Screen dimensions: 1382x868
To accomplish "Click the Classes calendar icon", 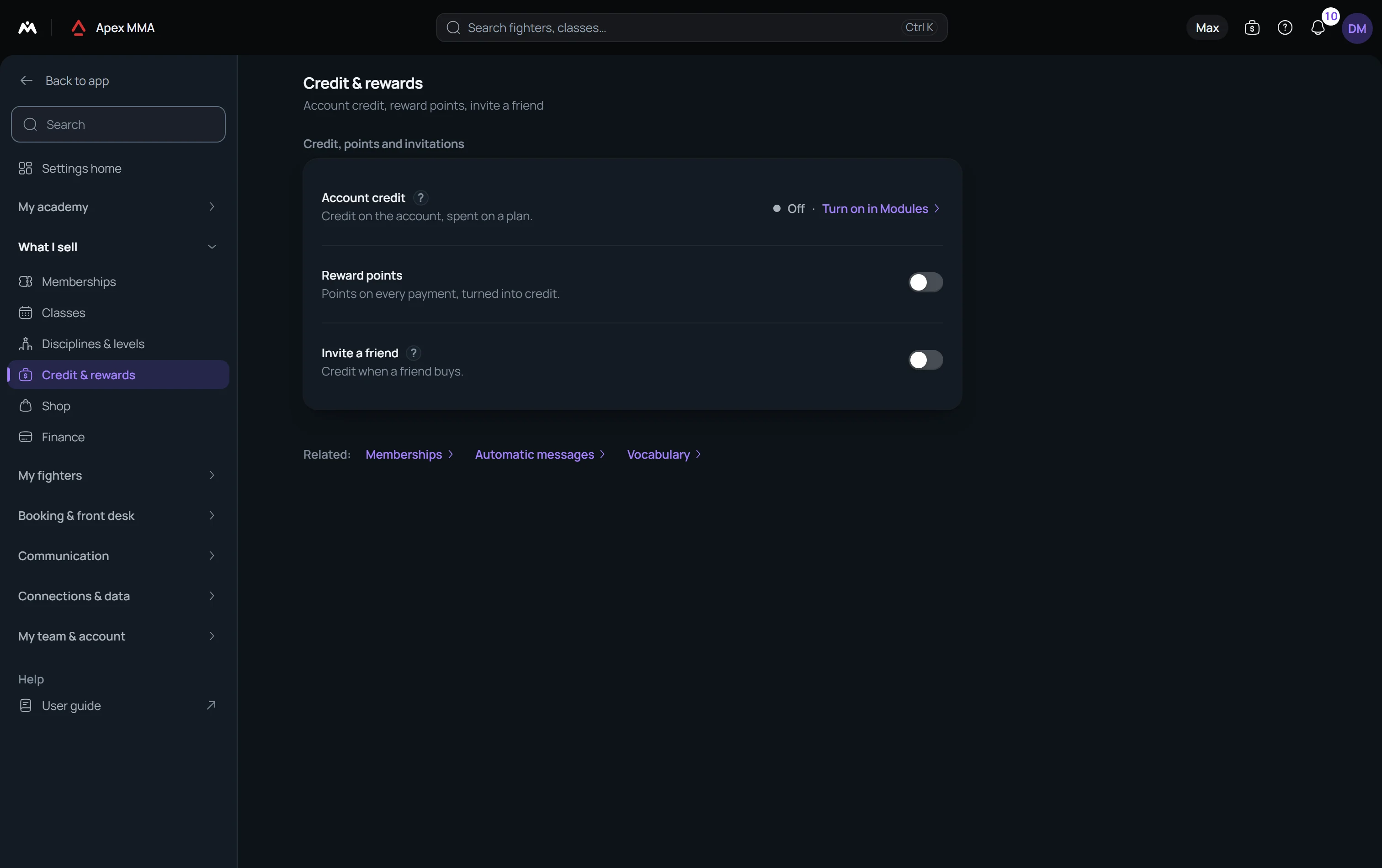I will (x=25, y=312).
